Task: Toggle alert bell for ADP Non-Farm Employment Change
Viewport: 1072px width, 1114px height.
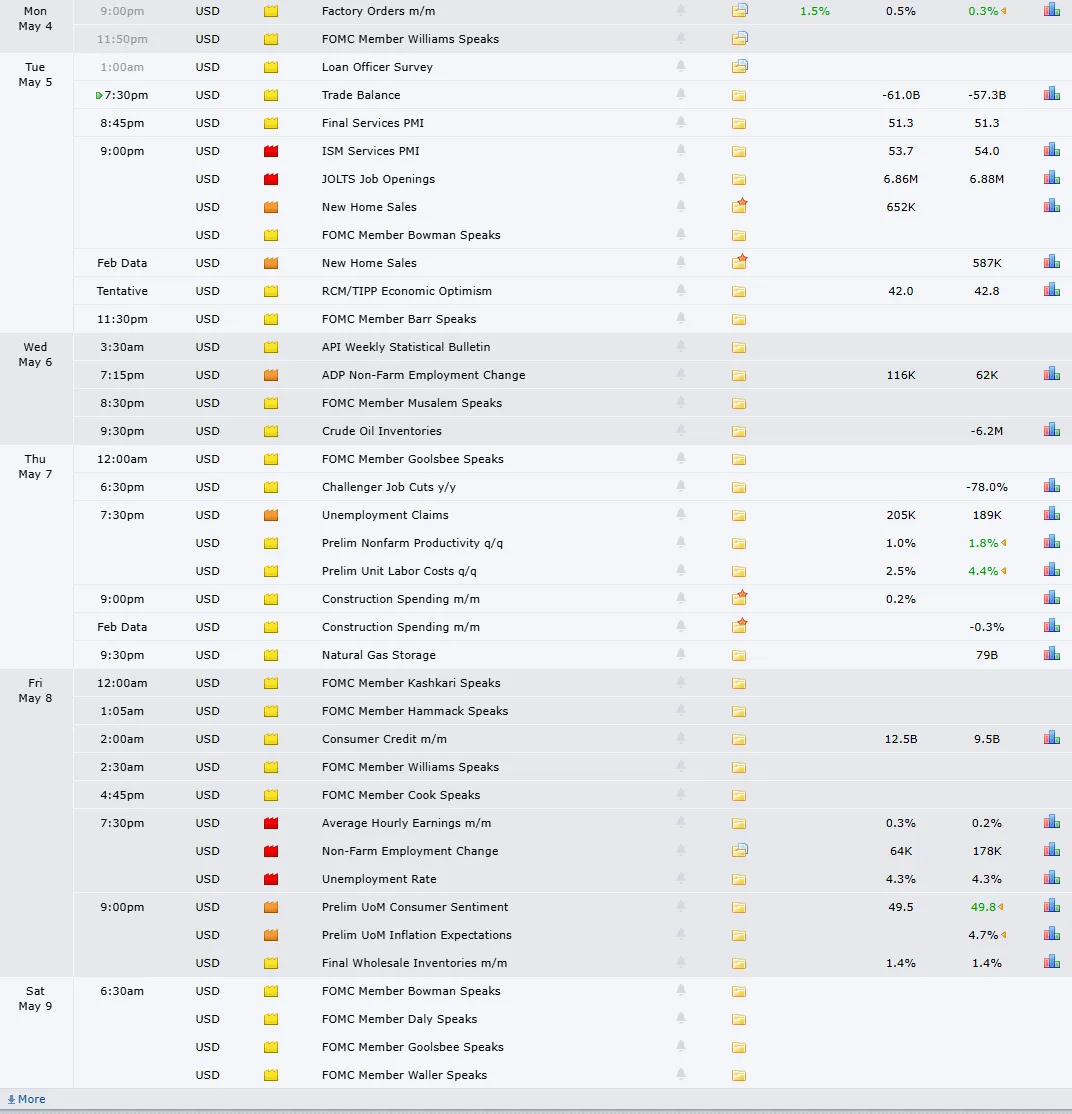Action: (x=681, y=374)
